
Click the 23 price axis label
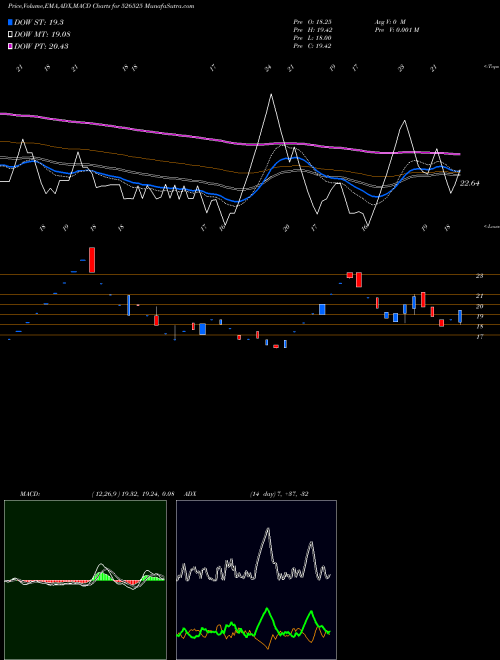pos(479,276)
